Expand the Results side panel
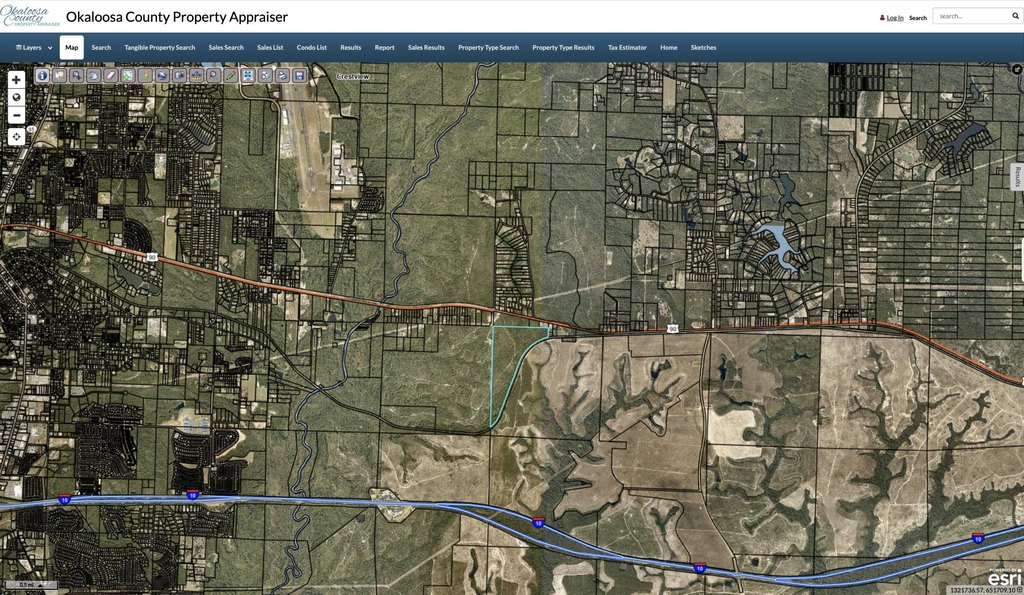Image resolution: width=1024 pixels, height=595 pixels. [x=1017, y=177]
